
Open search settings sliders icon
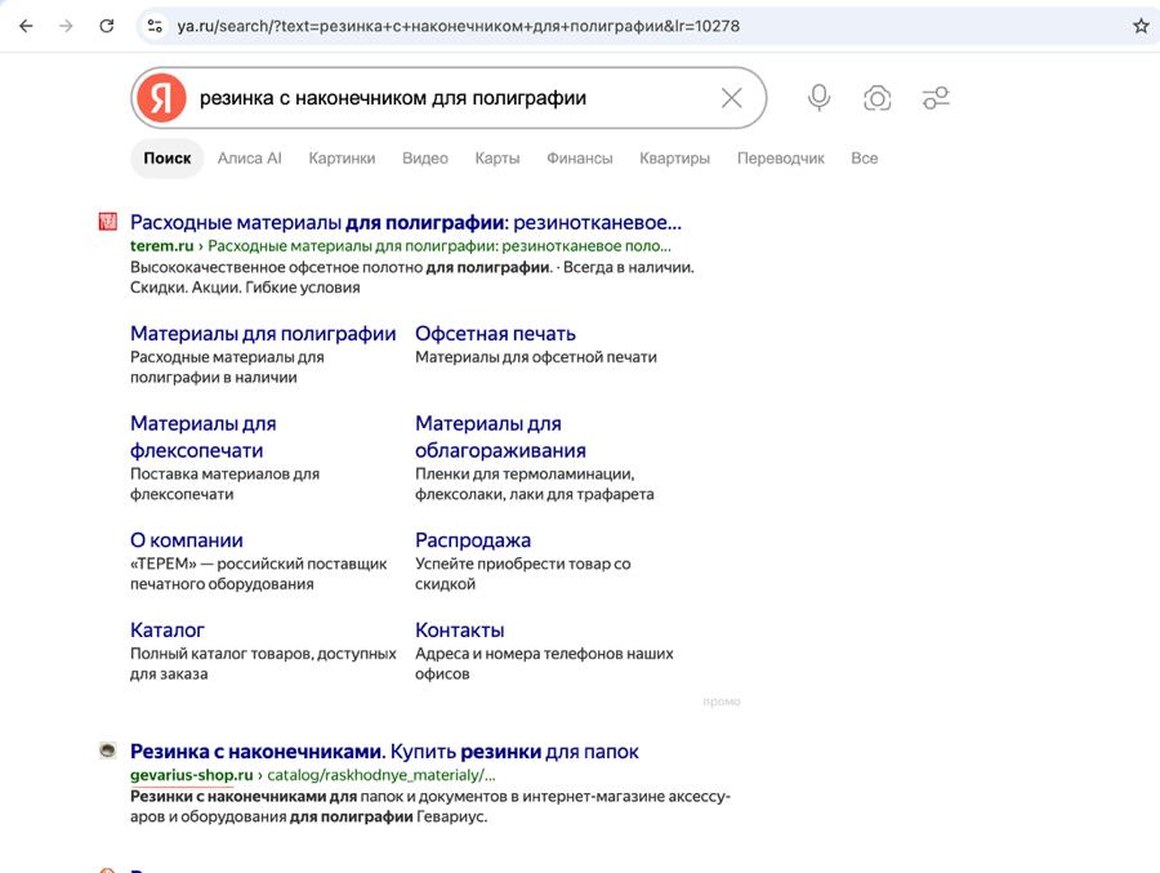(936, 98)
